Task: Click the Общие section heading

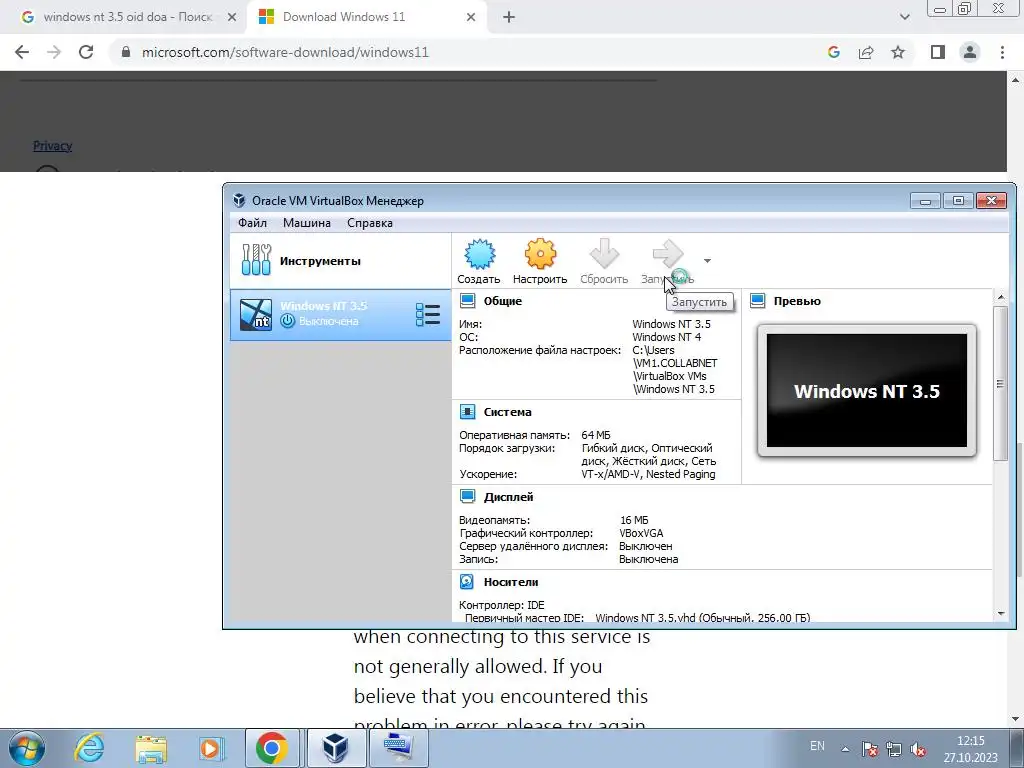Action: click(x=503, y=301)
